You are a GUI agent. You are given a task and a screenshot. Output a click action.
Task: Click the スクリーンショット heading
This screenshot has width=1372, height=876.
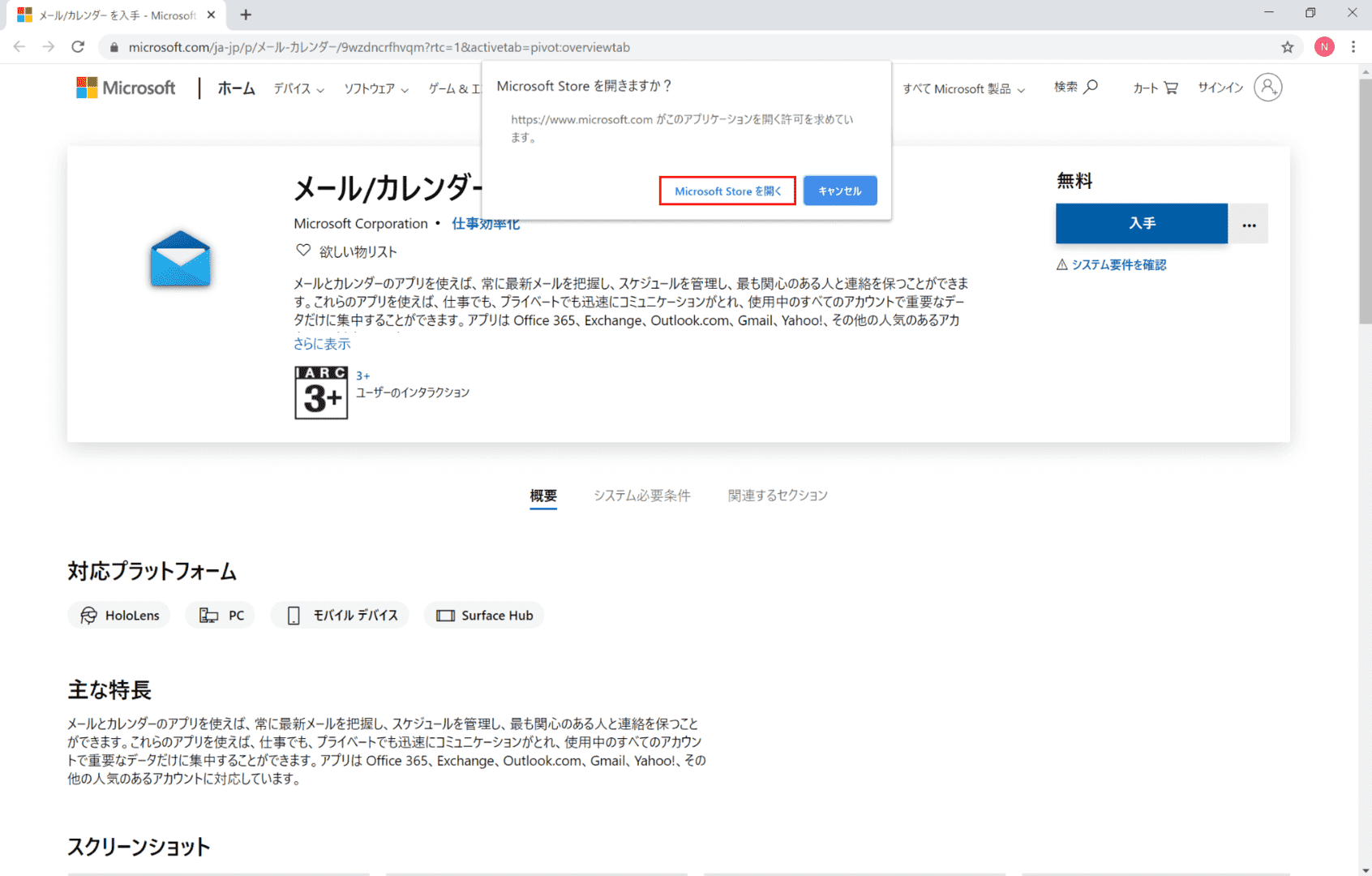(139, 847)
